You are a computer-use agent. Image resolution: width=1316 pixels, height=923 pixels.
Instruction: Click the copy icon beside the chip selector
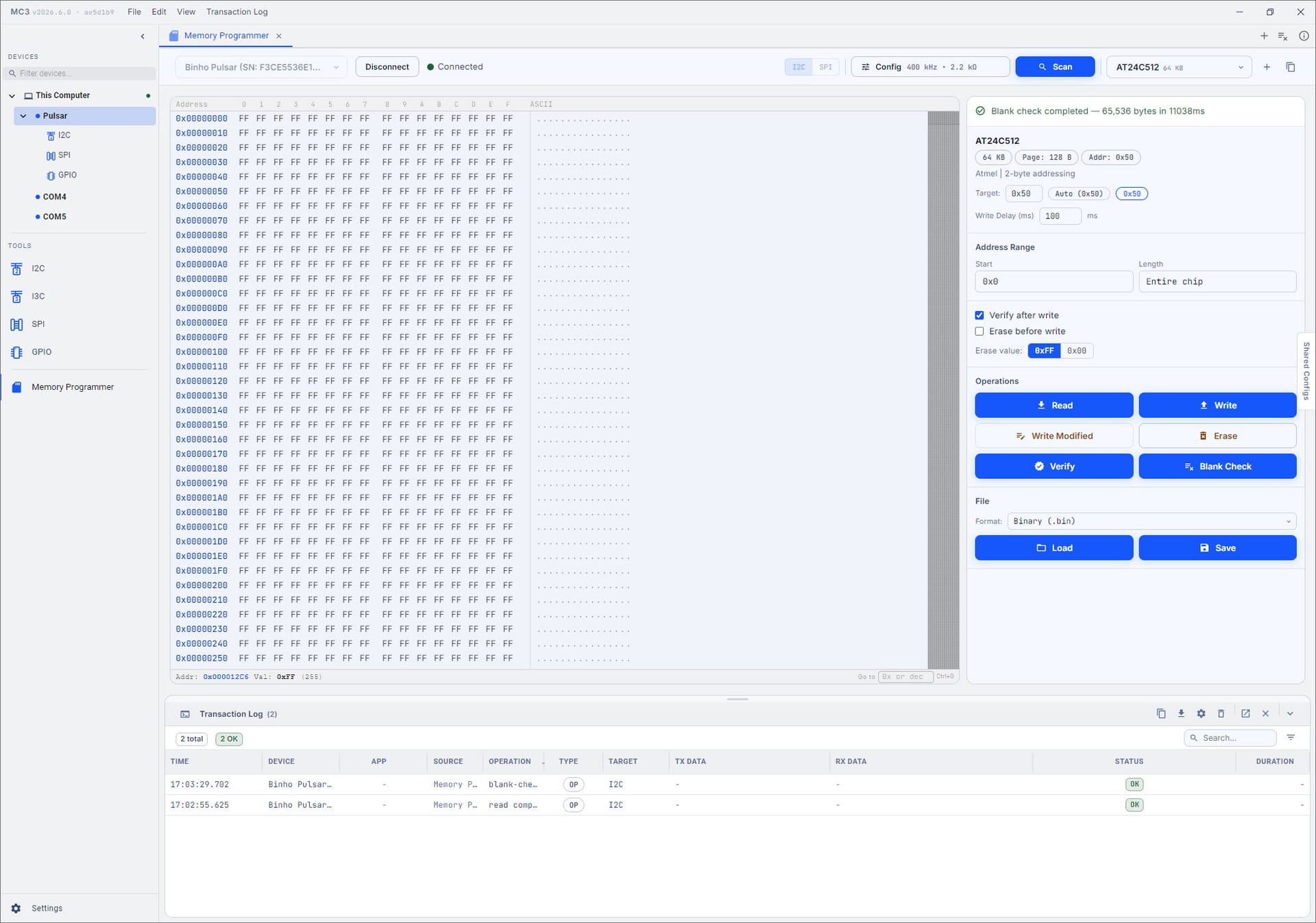[x=1291, y=66]
